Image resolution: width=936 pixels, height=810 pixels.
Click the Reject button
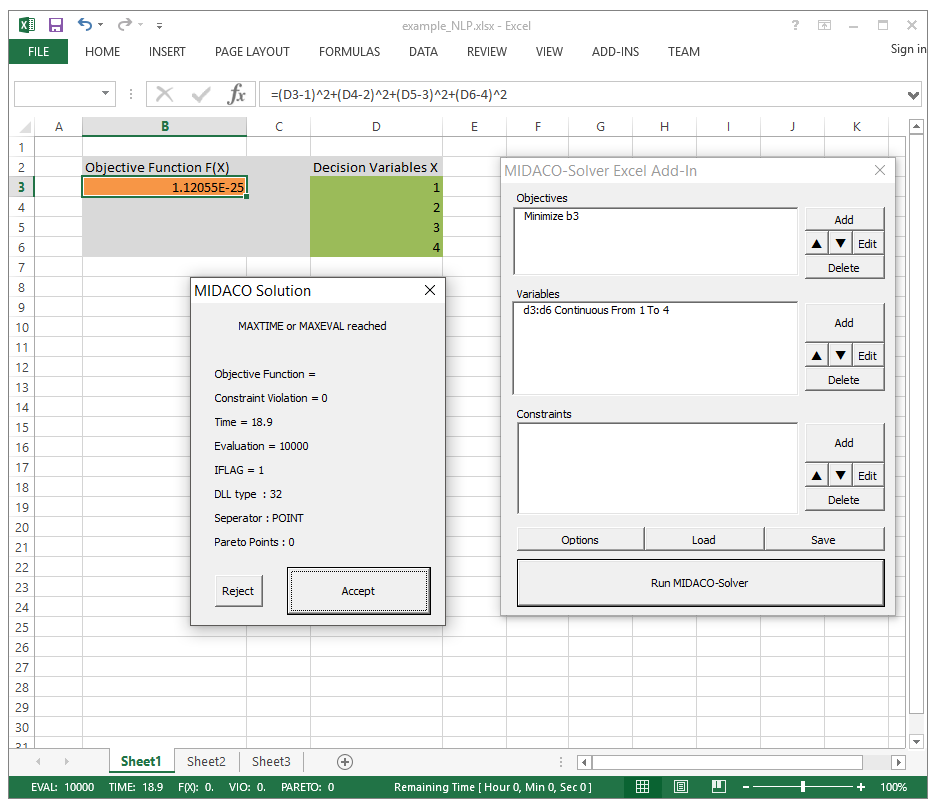click(238, 591)
